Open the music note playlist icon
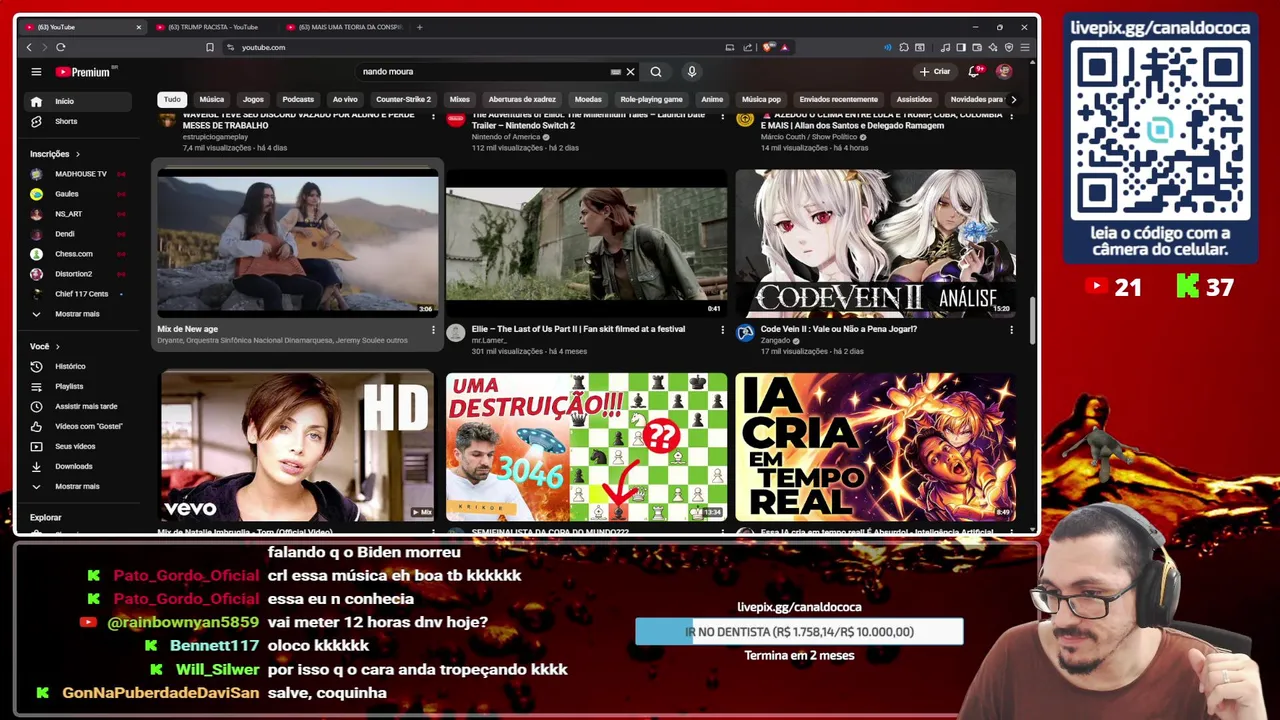Screen dimensions: 1280x720 coord(945,47)
